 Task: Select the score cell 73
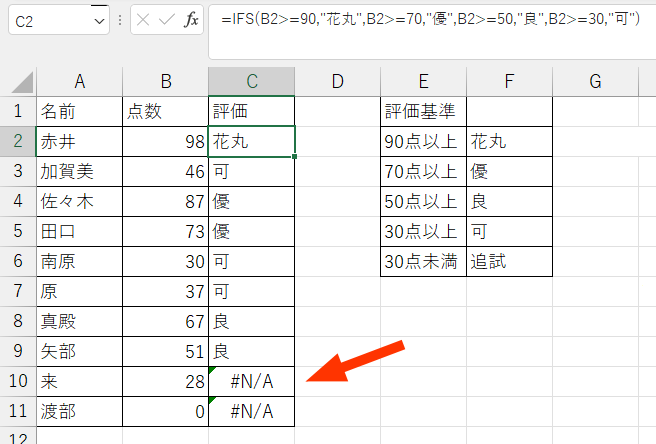pyautogui.click(x=166, y=231)
